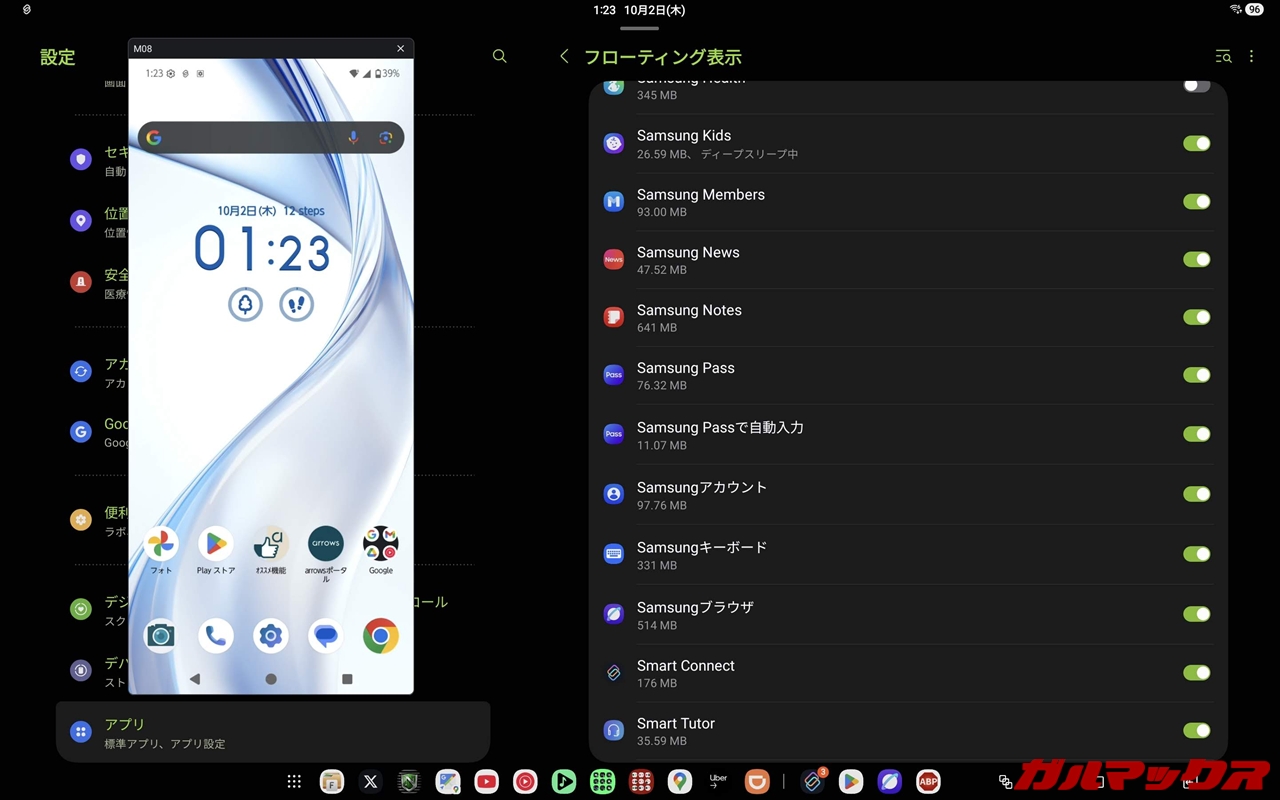This screenshot has width=1280, height=800.
Task: Tap the Play Store icon on phone home screen
Action: point(215,545)
